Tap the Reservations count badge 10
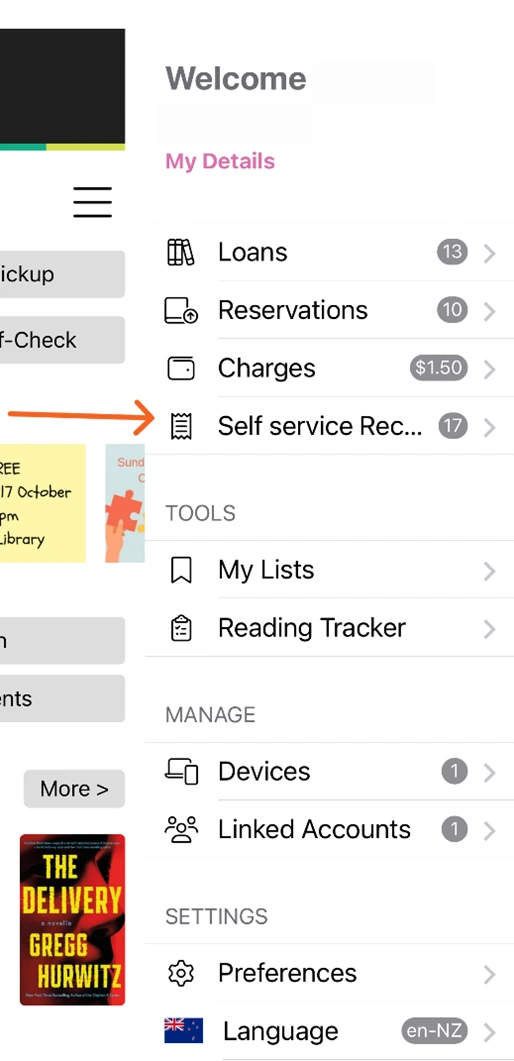Screen dimensions: 514x1061 (452, 311)
